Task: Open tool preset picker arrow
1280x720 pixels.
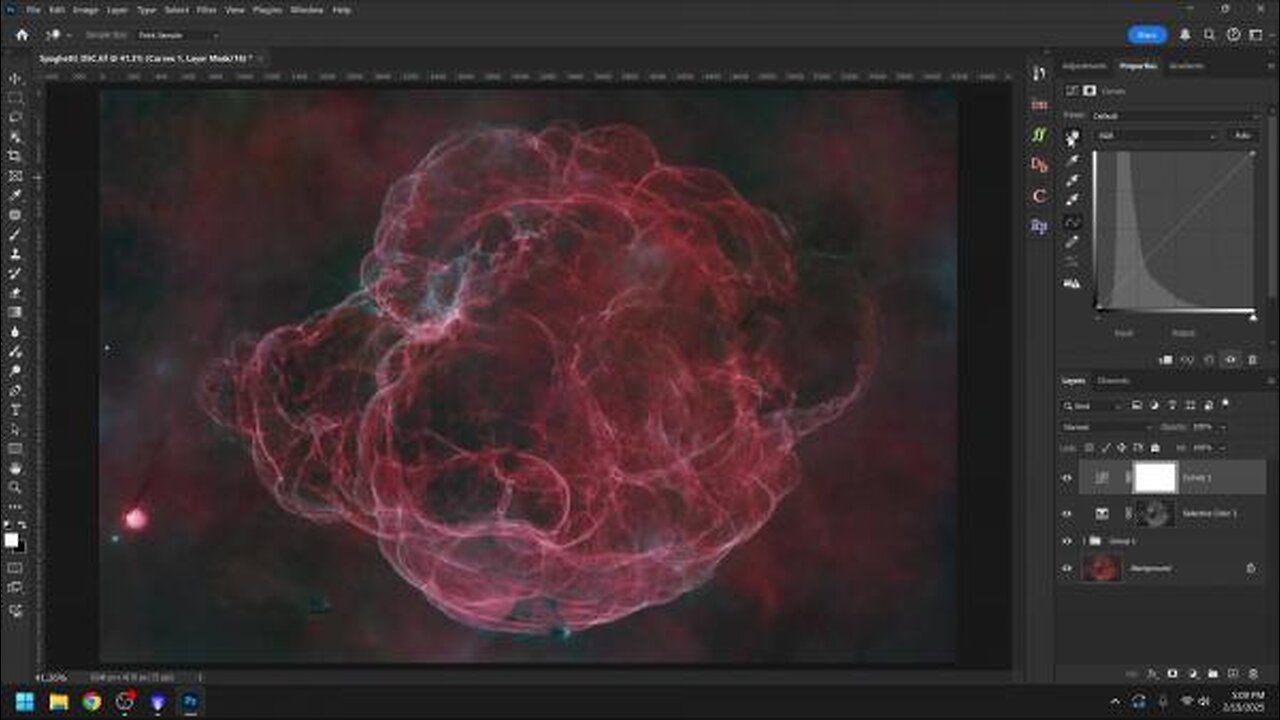Action: point(68,35)
